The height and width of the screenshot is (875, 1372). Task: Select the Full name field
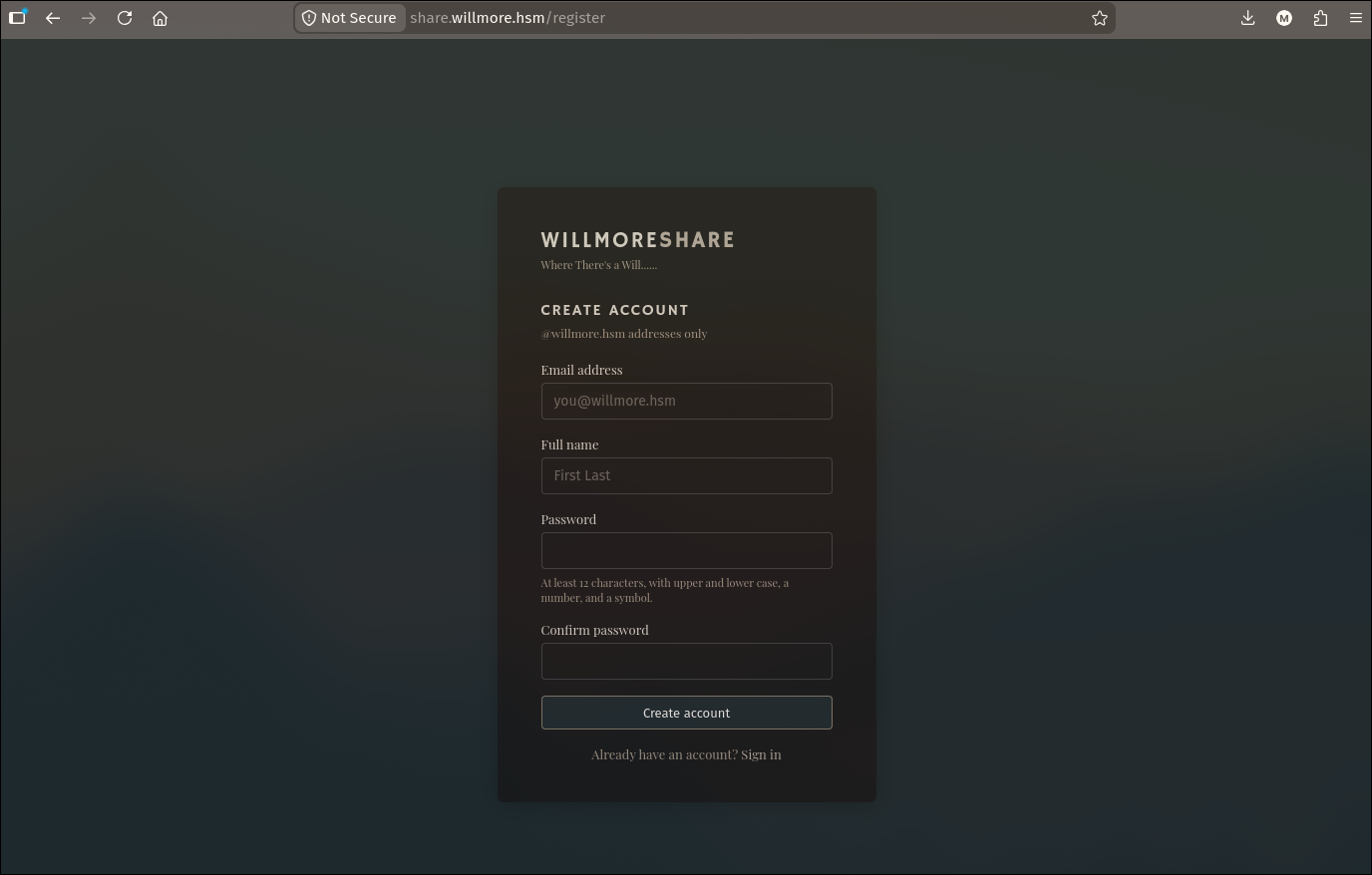coord(686,475)
